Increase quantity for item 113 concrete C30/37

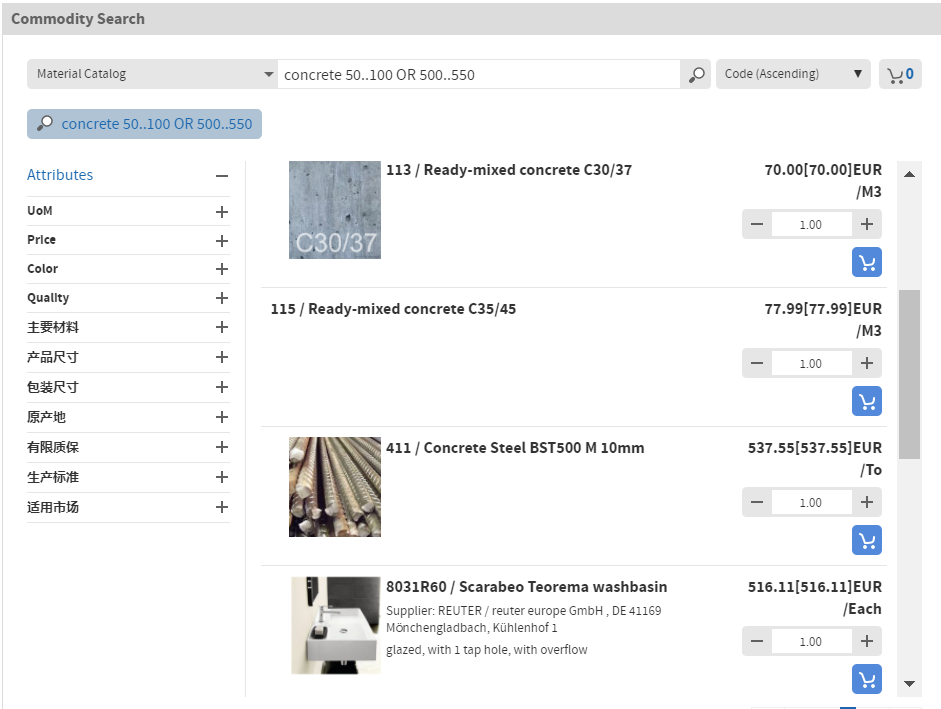pyautogui.click(x=867, y=225)
